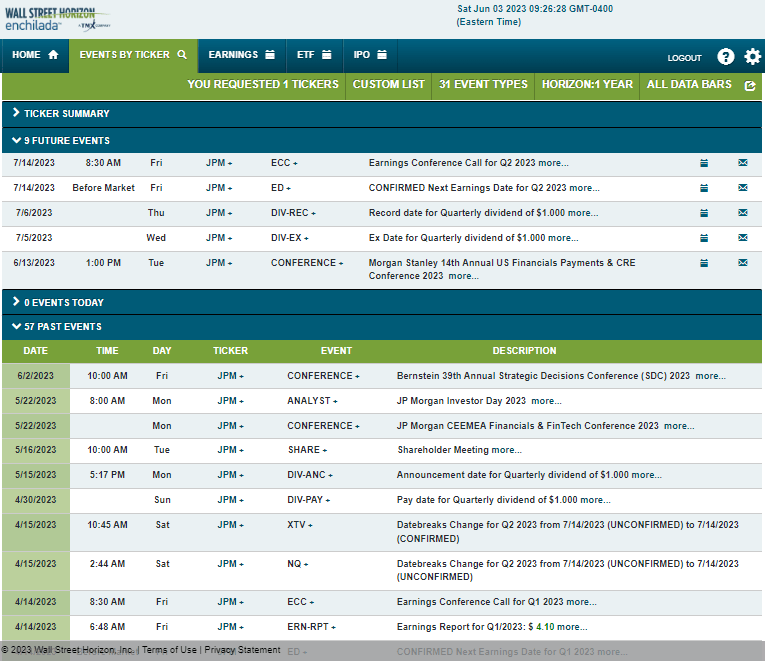This screenshot has width=765, height=661.
Task: Open DIV-ANC event type dropdown
Action: tap(310, 475)
